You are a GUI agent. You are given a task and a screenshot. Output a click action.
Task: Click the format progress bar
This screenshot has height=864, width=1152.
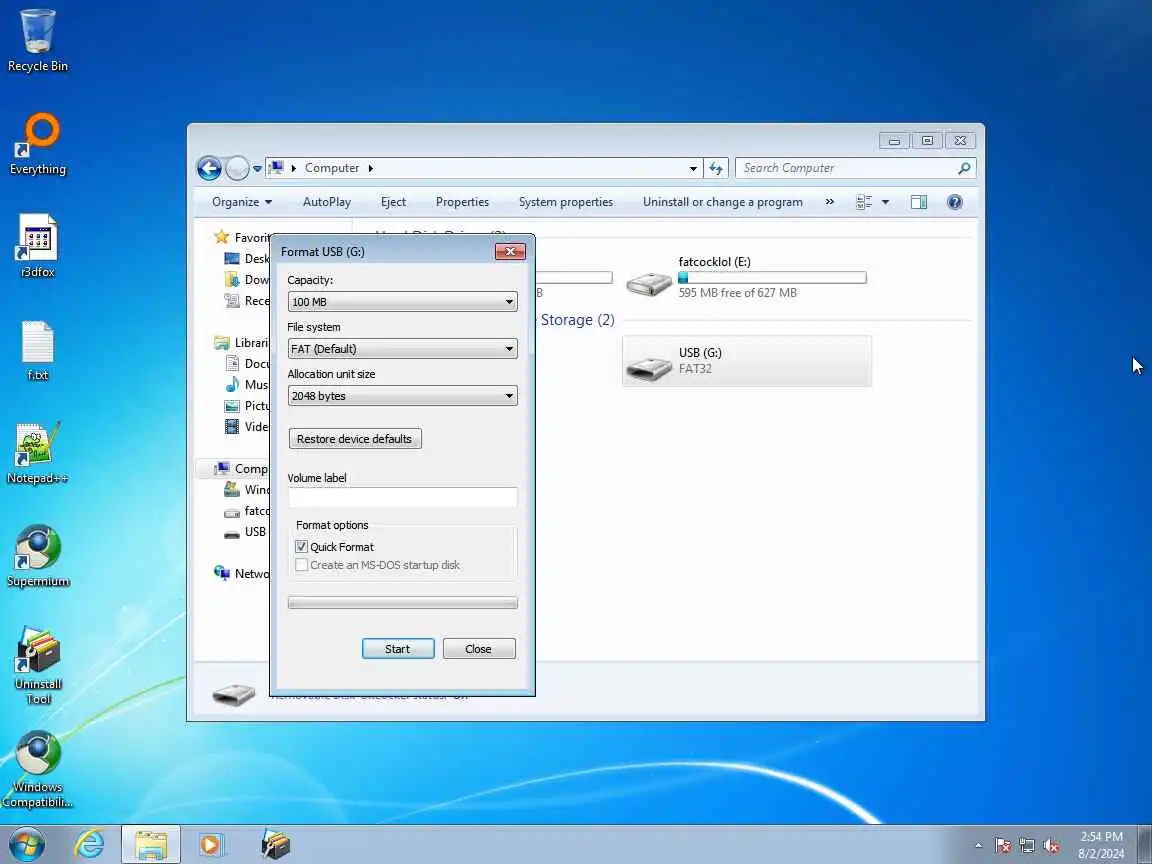point(403,603)
